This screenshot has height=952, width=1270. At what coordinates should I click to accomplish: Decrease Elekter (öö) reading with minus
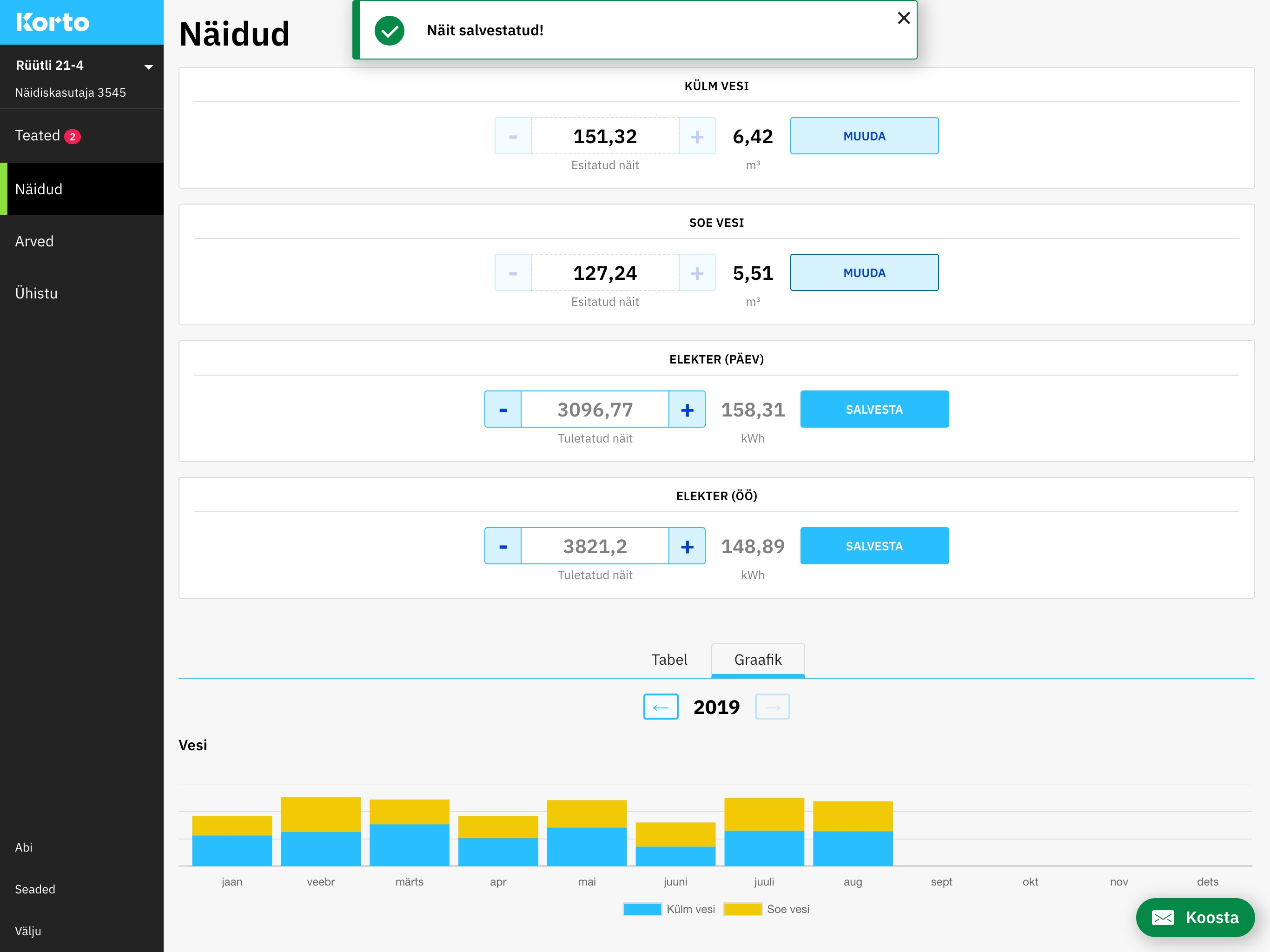[x=503, y=546]
